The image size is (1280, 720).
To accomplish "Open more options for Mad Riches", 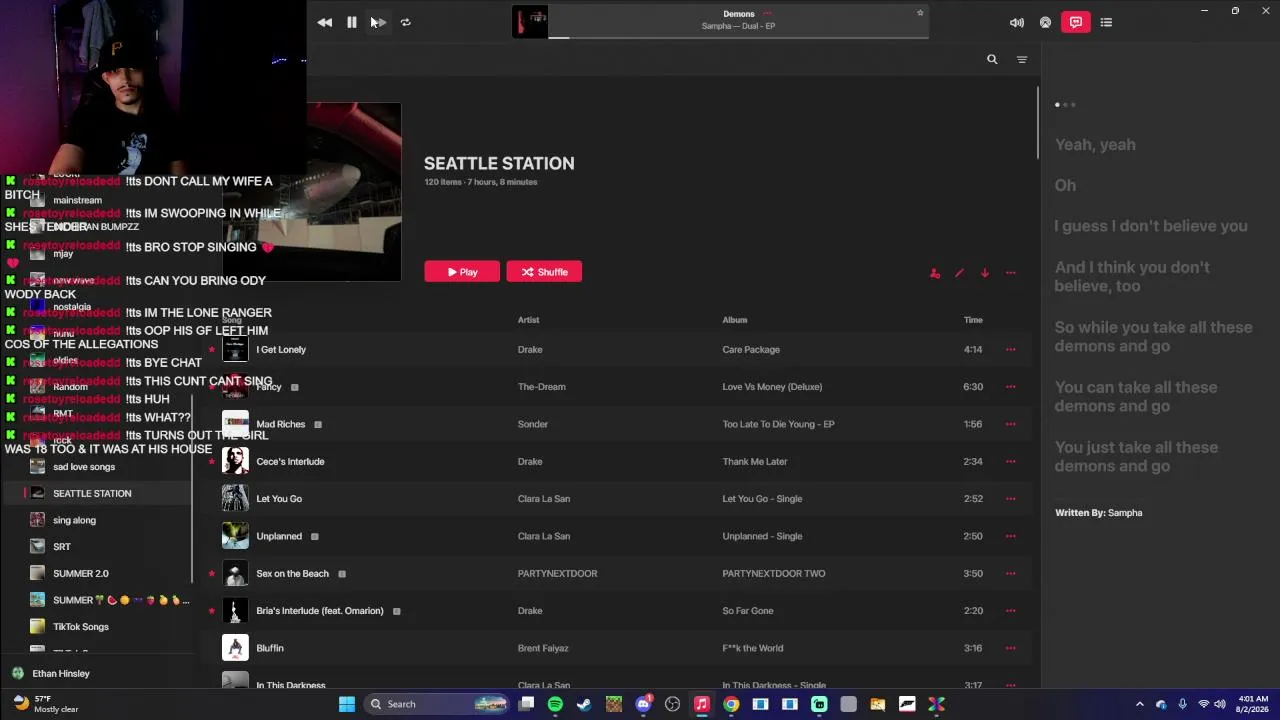I will pos(1011,424).
